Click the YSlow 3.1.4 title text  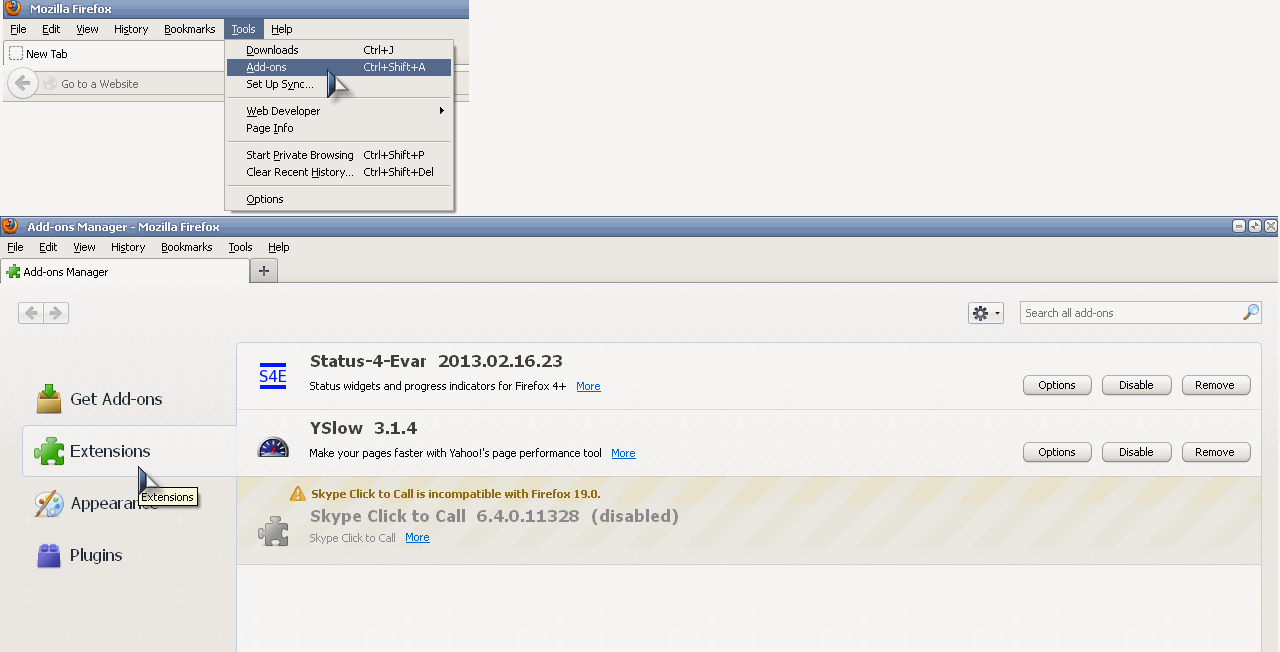(x=363, y=428)
